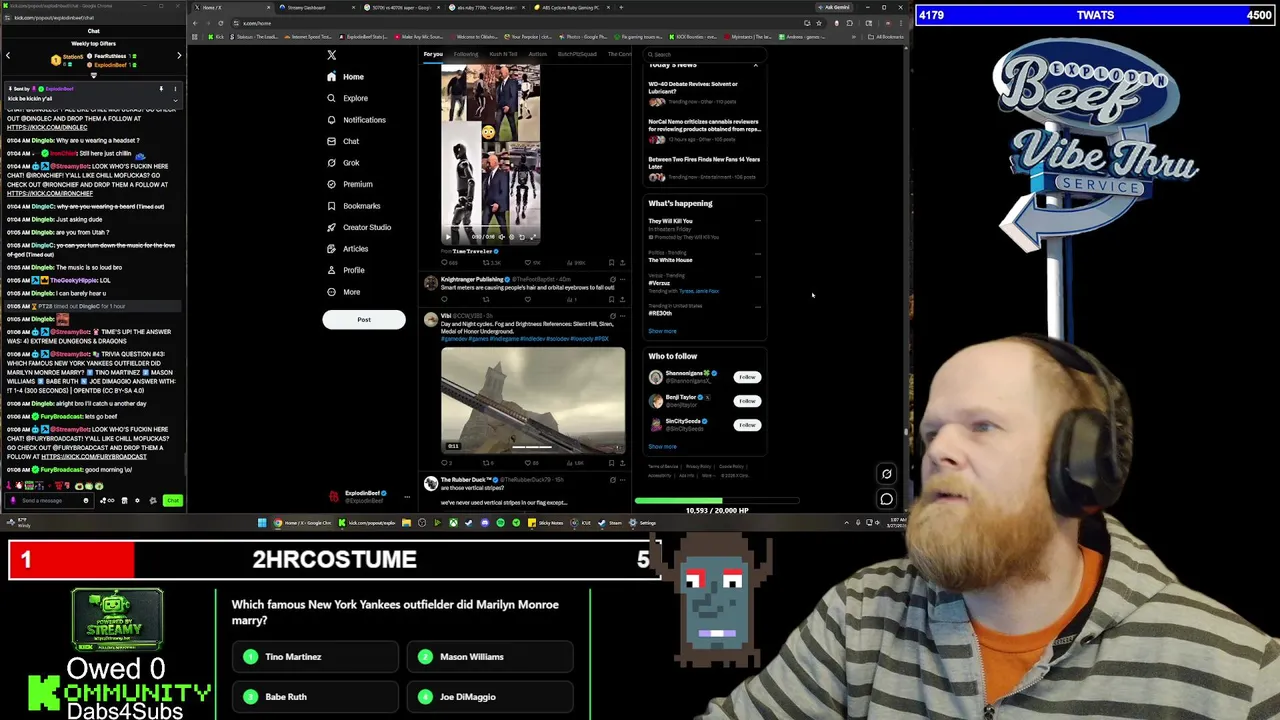1280x720 pixels.
Task: Play the Time Traveler video
Action: click(x=448, y=237)
